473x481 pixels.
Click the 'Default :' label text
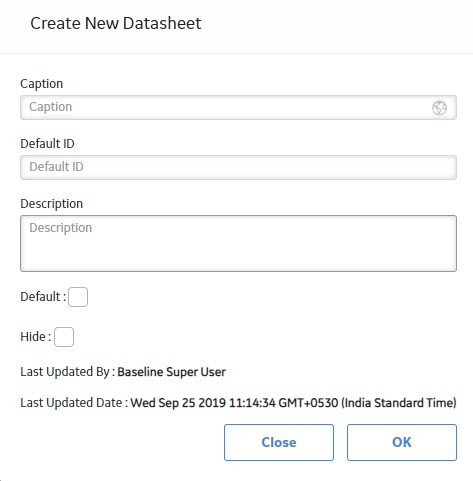tap(43, 297)
